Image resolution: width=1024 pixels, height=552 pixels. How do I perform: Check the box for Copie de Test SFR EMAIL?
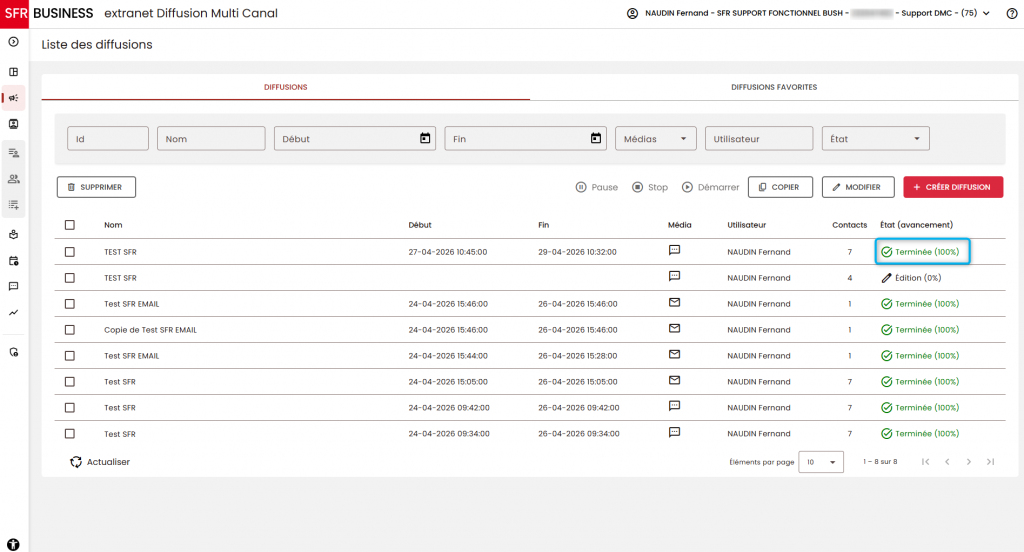click(70, 330)
